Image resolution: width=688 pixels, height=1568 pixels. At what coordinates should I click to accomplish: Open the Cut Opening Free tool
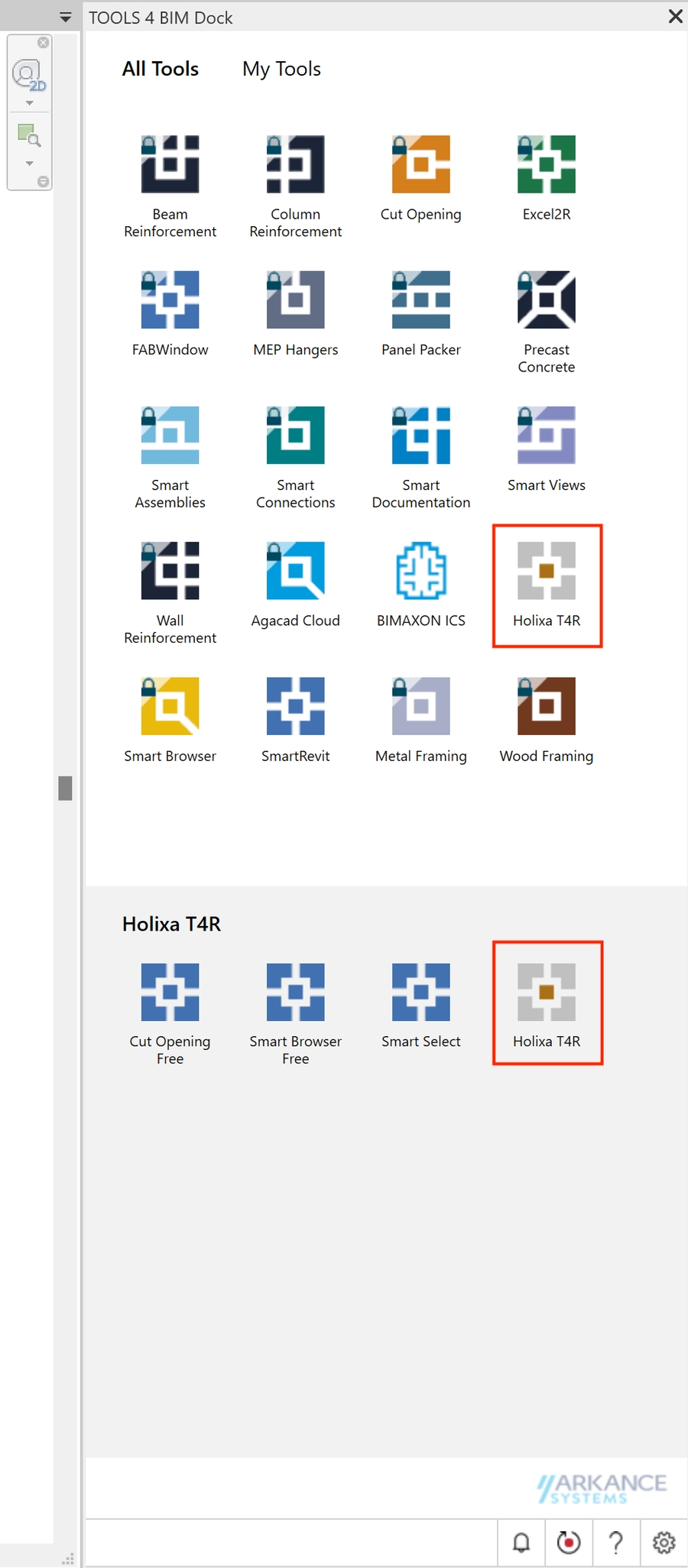click(170, 993)
